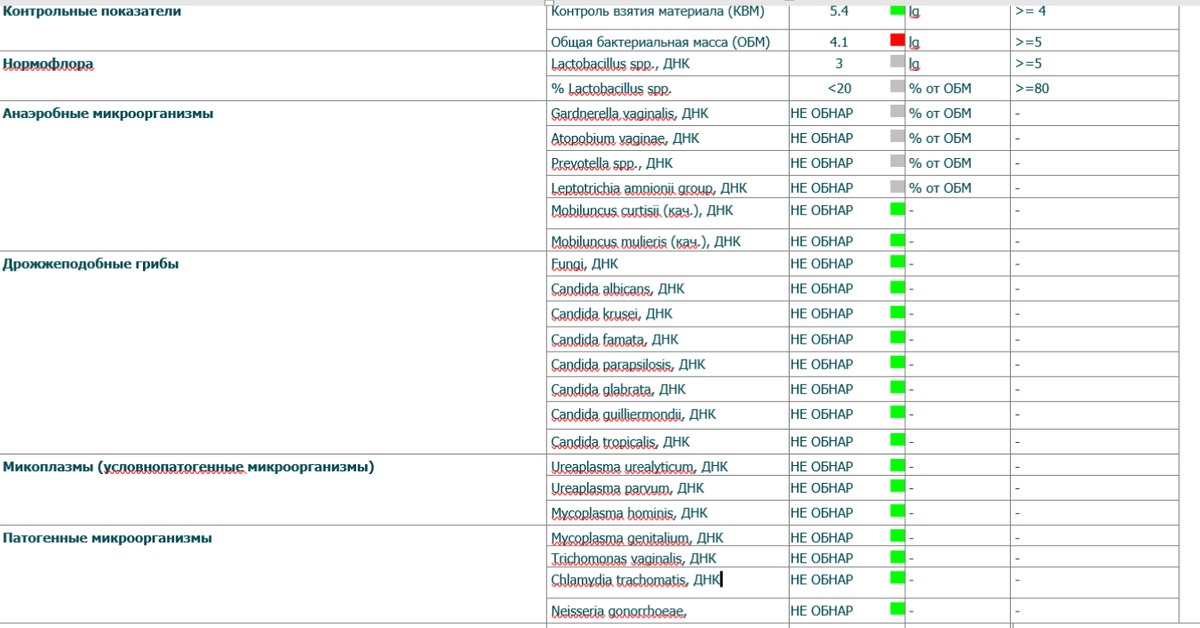Viewport: 1200px width, 628px height.
Task: Click green indicator in Fungi row
Action: [x=897, y=263]
